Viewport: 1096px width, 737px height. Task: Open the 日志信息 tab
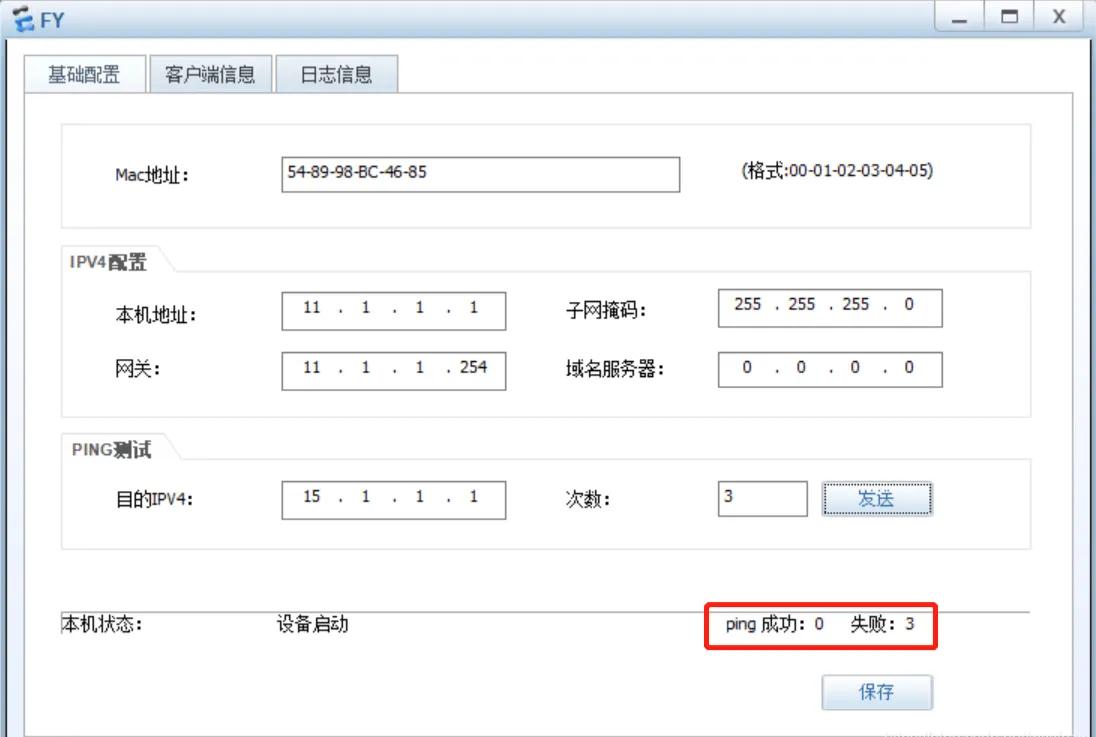click(x=337, y=72)
